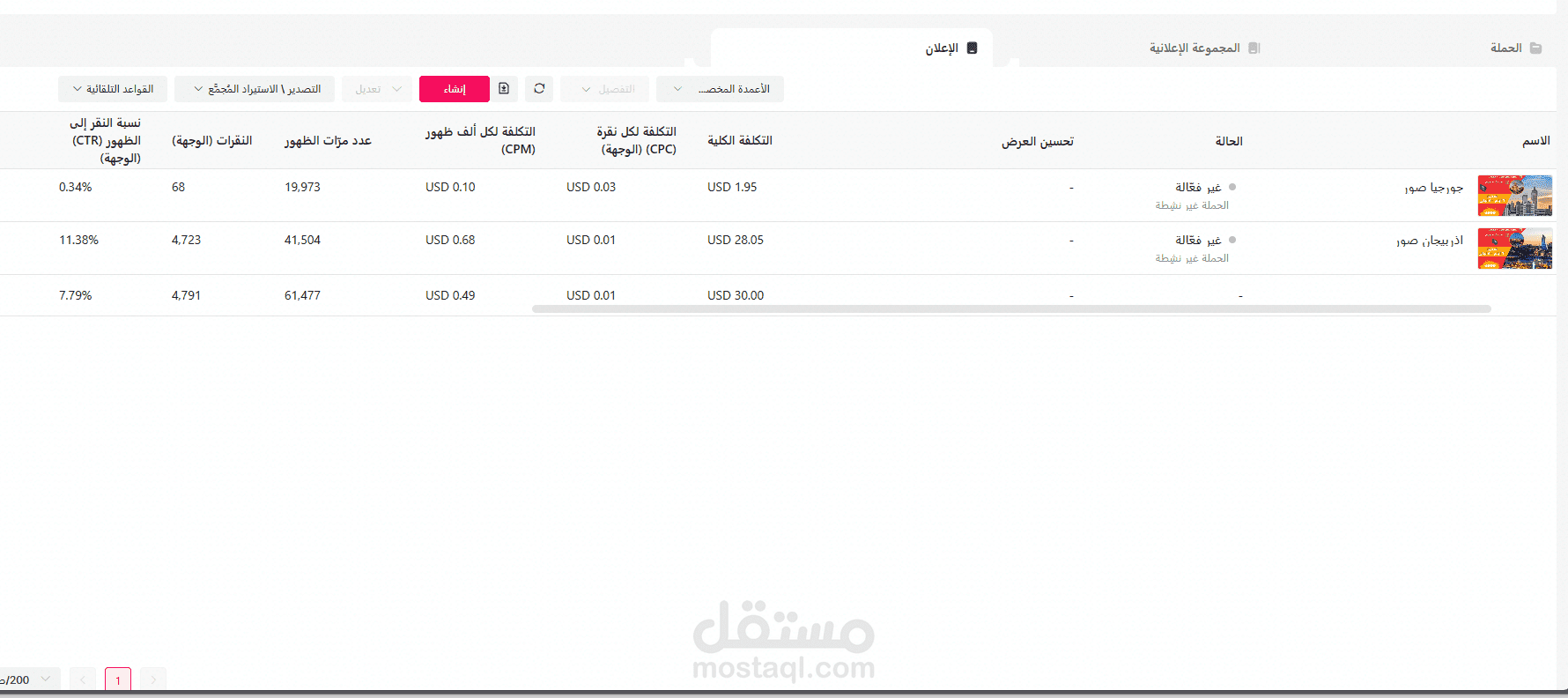Open the التصدير \ الاستيراد المجمّع dropdown
1568x698 pixels.
click(255, 89)
